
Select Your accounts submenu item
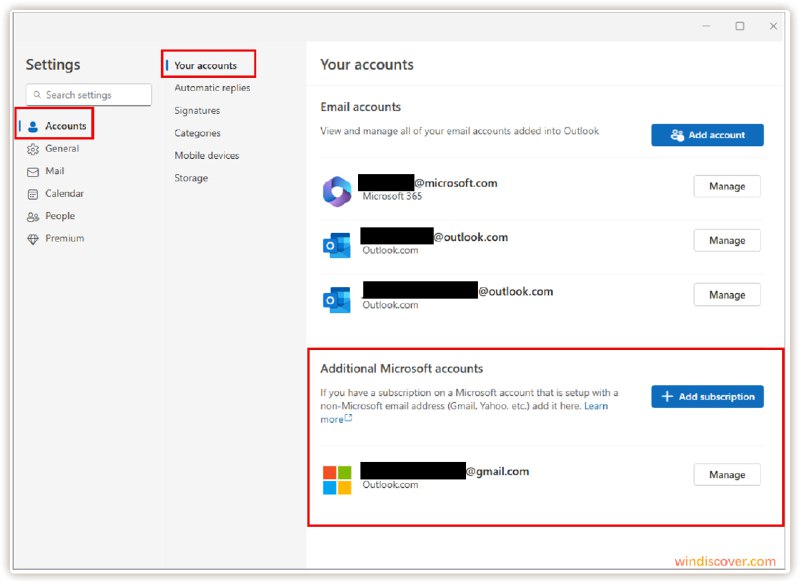click(206, 65)
